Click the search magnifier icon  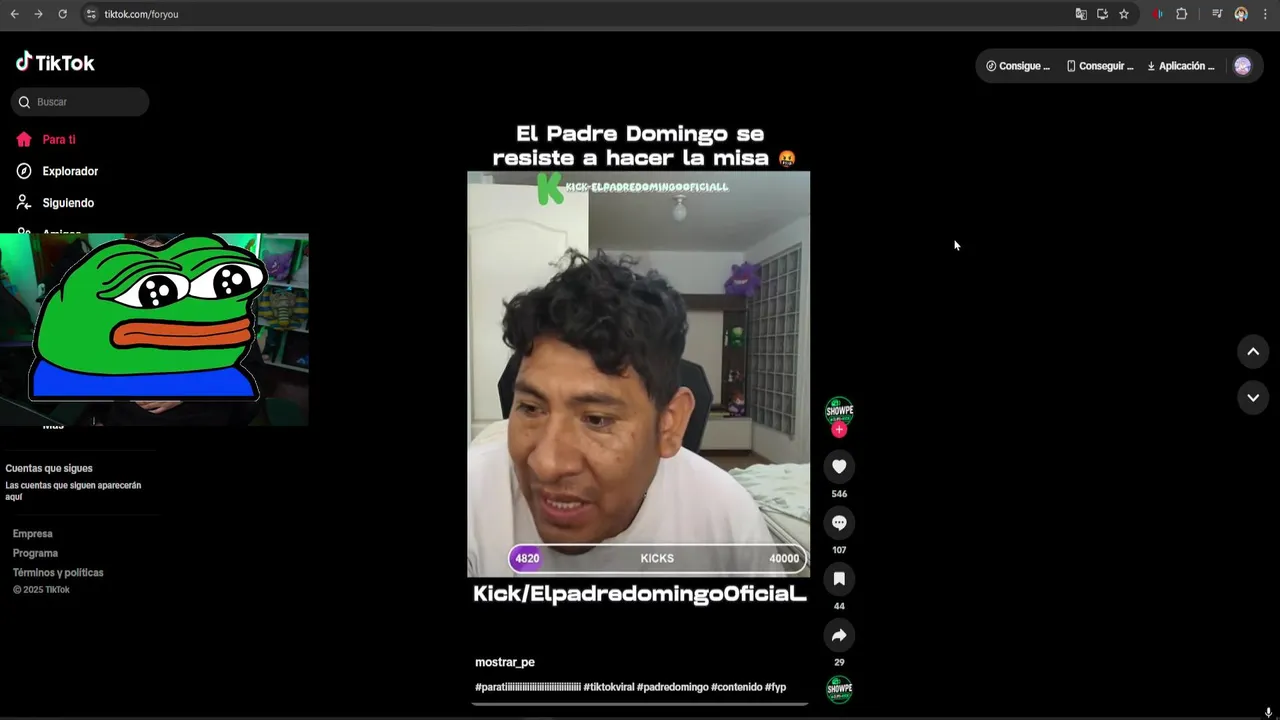coord(24,102)
